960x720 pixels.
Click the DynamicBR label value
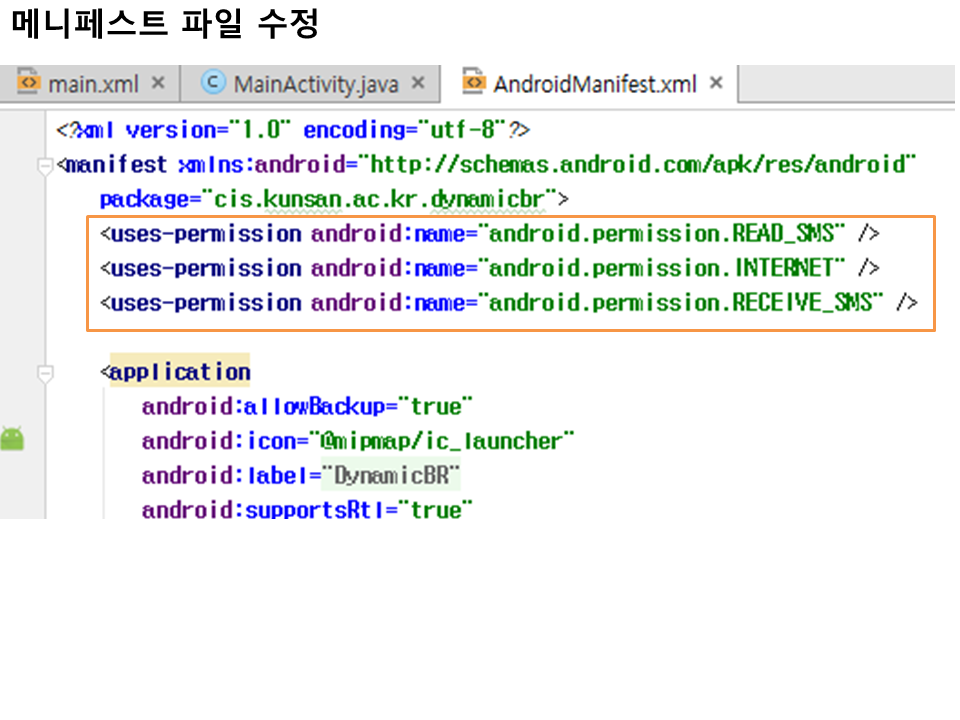coord(391,475)
